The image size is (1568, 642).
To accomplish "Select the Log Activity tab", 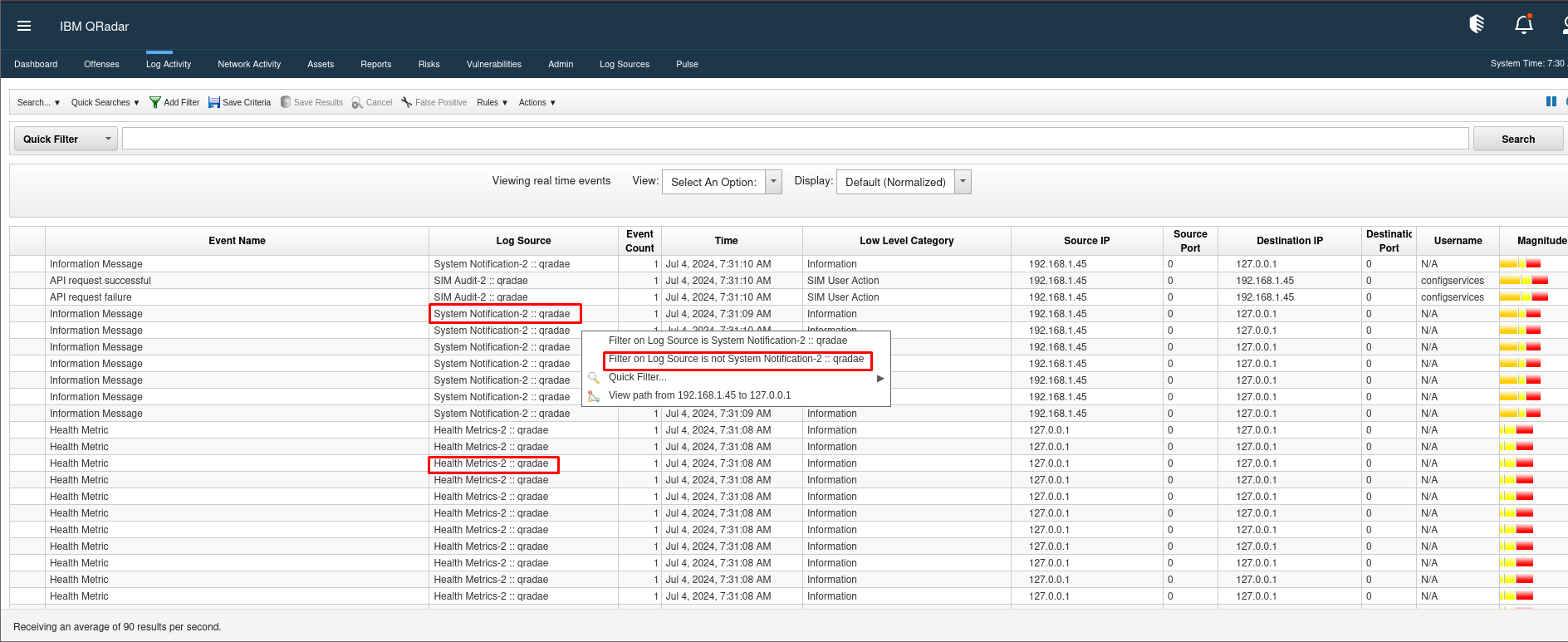I will pos(169,64).
